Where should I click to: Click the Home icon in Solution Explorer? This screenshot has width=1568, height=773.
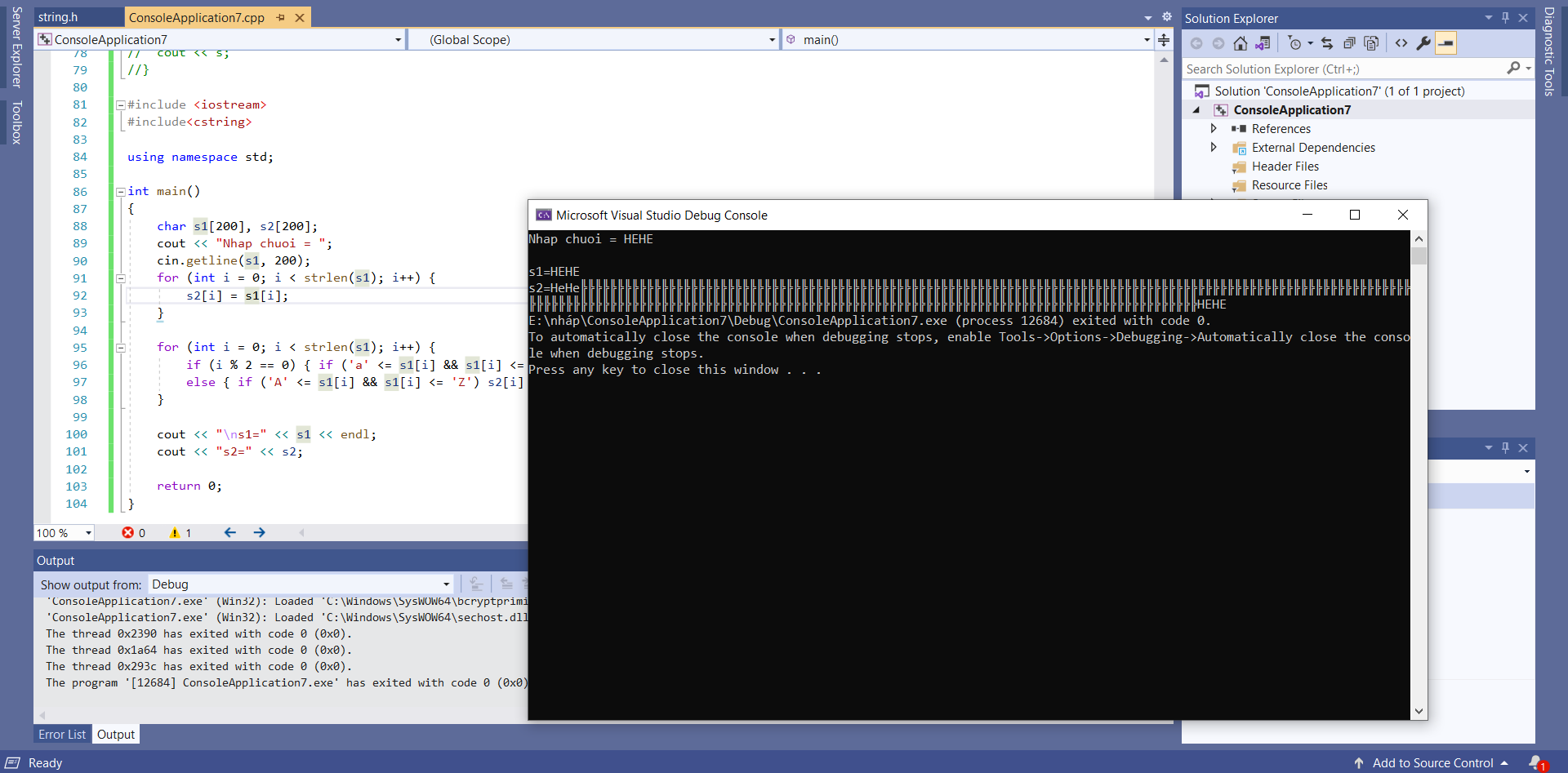pos(1240,43)
